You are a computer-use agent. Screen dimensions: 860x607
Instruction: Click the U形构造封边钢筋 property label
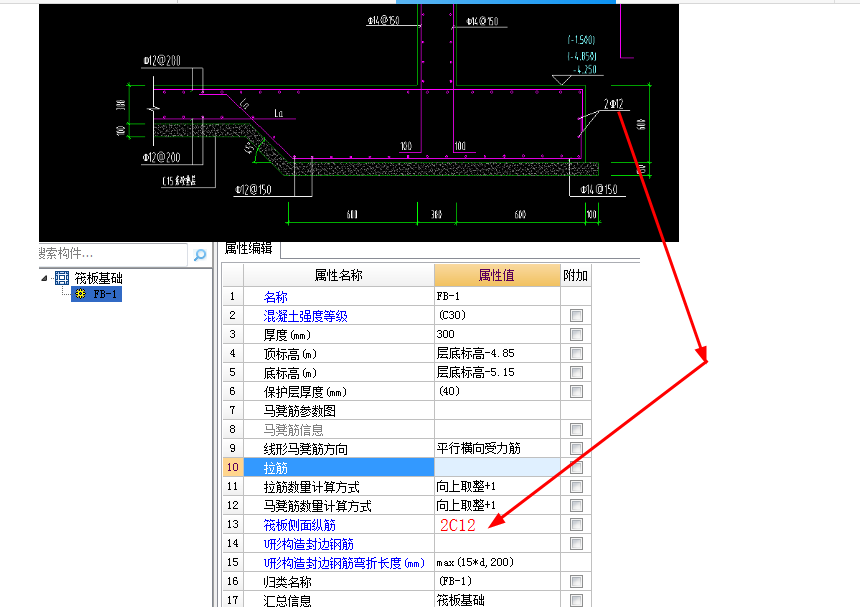click(x=308, y=544)
